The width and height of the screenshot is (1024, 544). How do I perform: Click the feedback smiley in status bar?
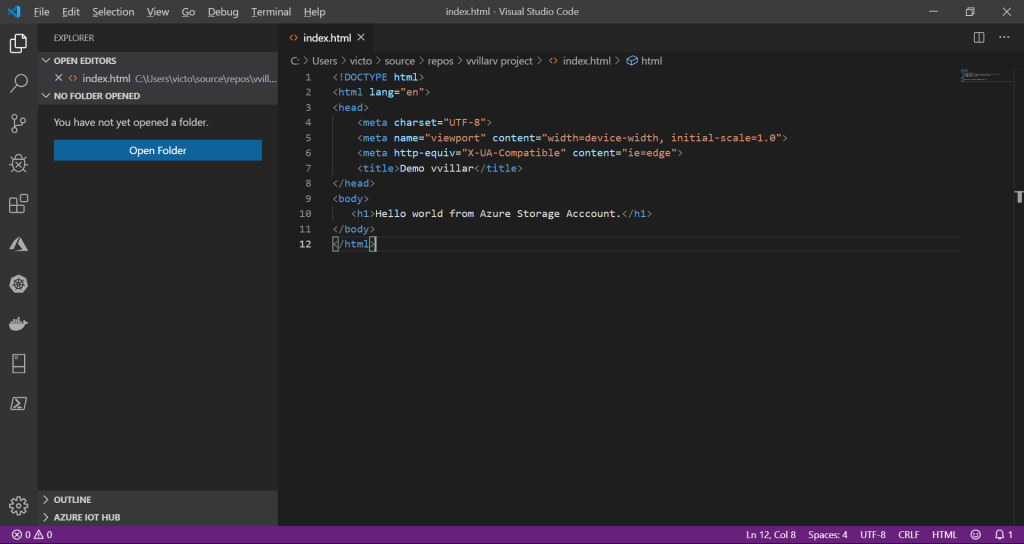click(976, 535)
